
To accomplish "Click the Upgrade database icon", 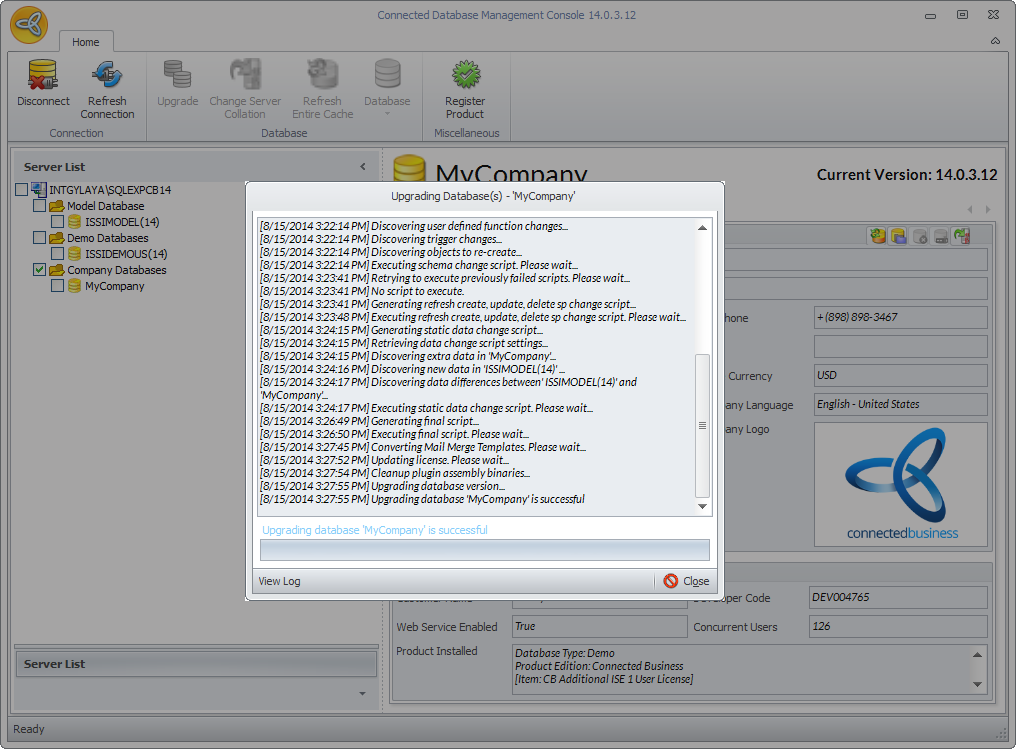I will 177,76.
